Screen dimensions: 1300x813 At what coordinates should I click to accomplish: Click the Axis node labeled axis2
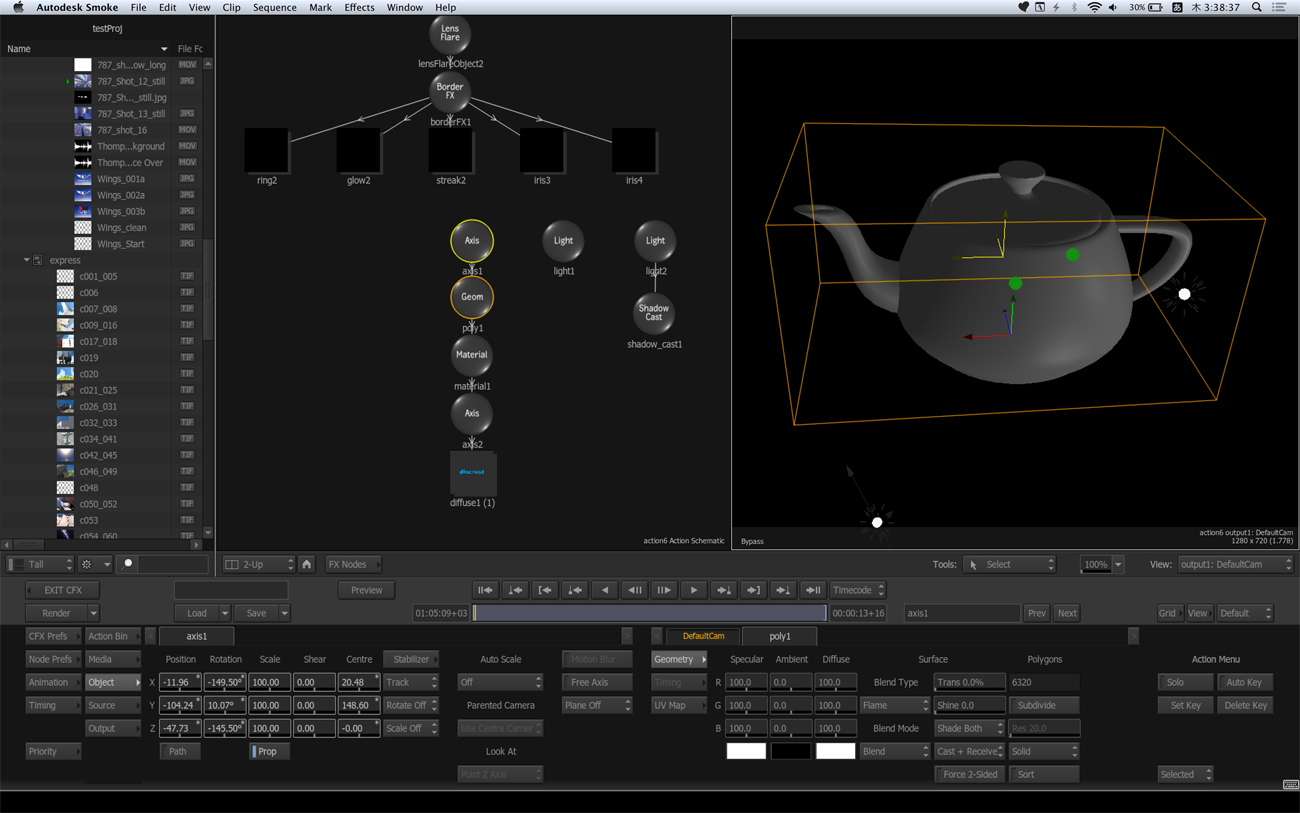coord(471,413)
